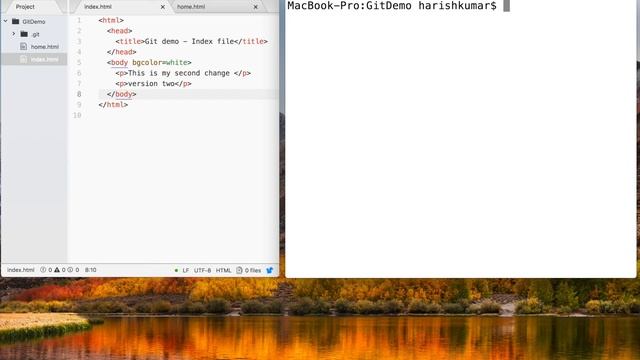
Task: Click the opening html tag on line 1
Action: tap(111, 20)
